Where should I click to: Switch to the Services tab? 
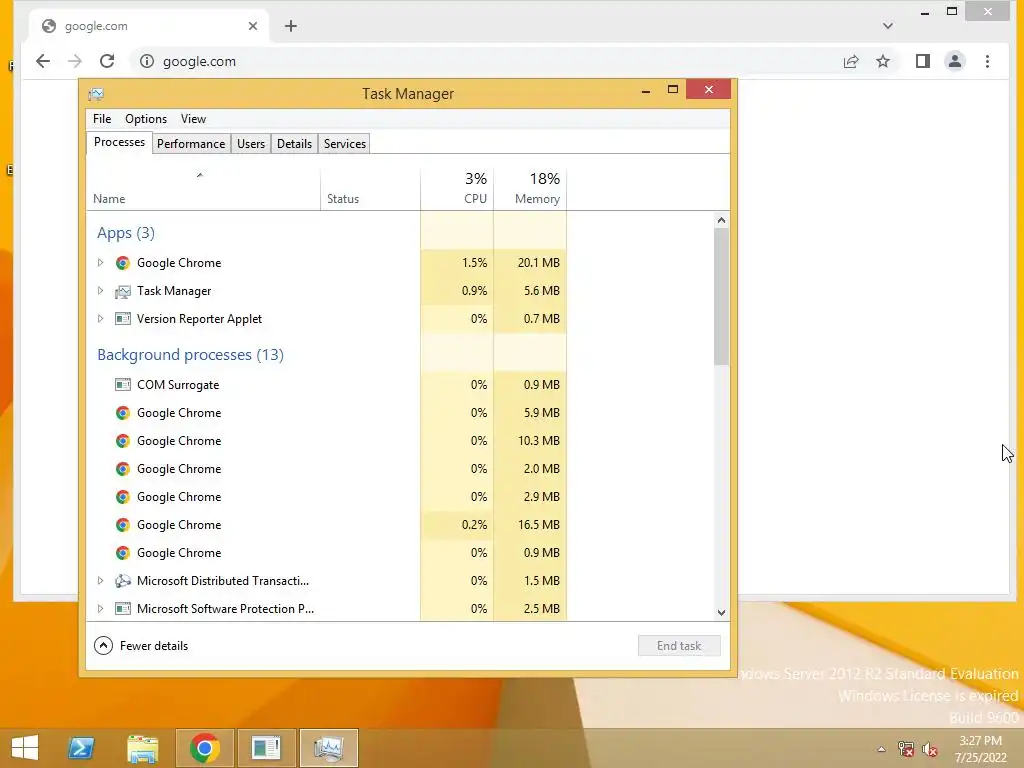click(345, 144)
